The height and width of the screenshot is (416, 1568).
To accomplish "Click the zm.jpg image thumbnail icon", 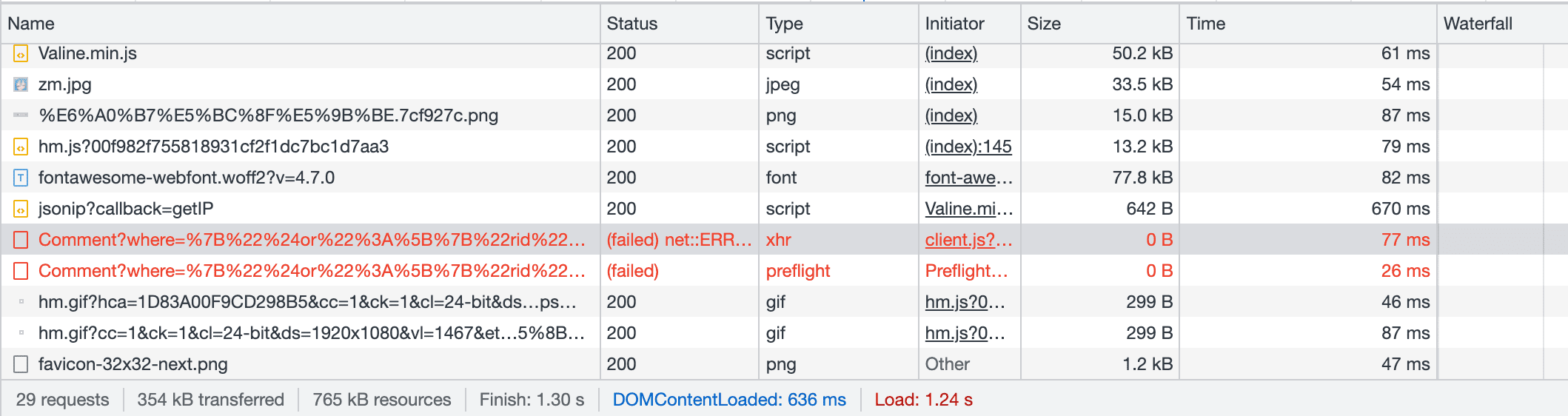I will [21, 84].
